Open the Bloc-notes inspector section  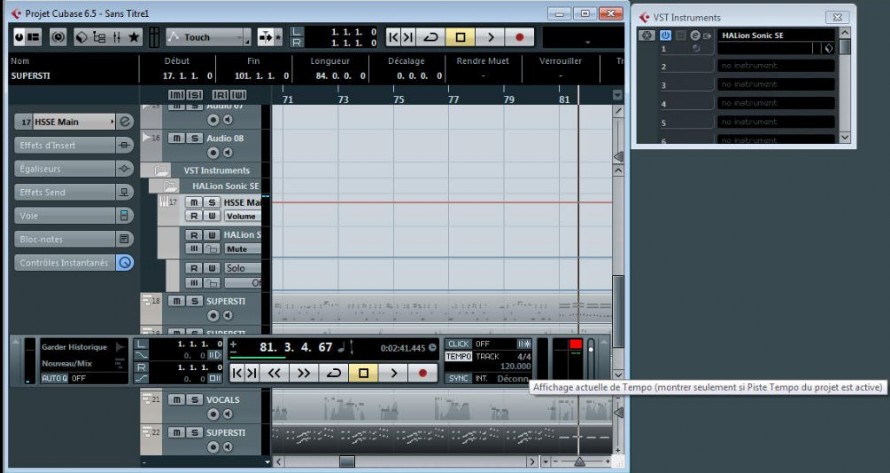[x=65, y=239]
